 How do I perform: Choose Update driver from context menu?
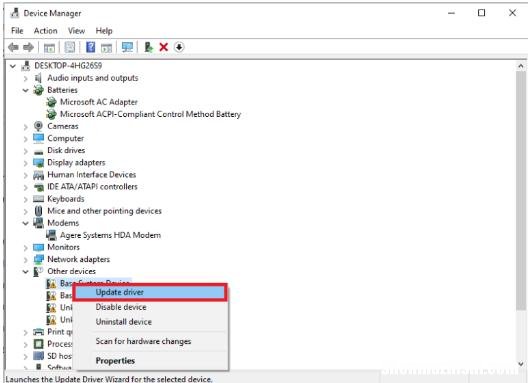point(150,292)
